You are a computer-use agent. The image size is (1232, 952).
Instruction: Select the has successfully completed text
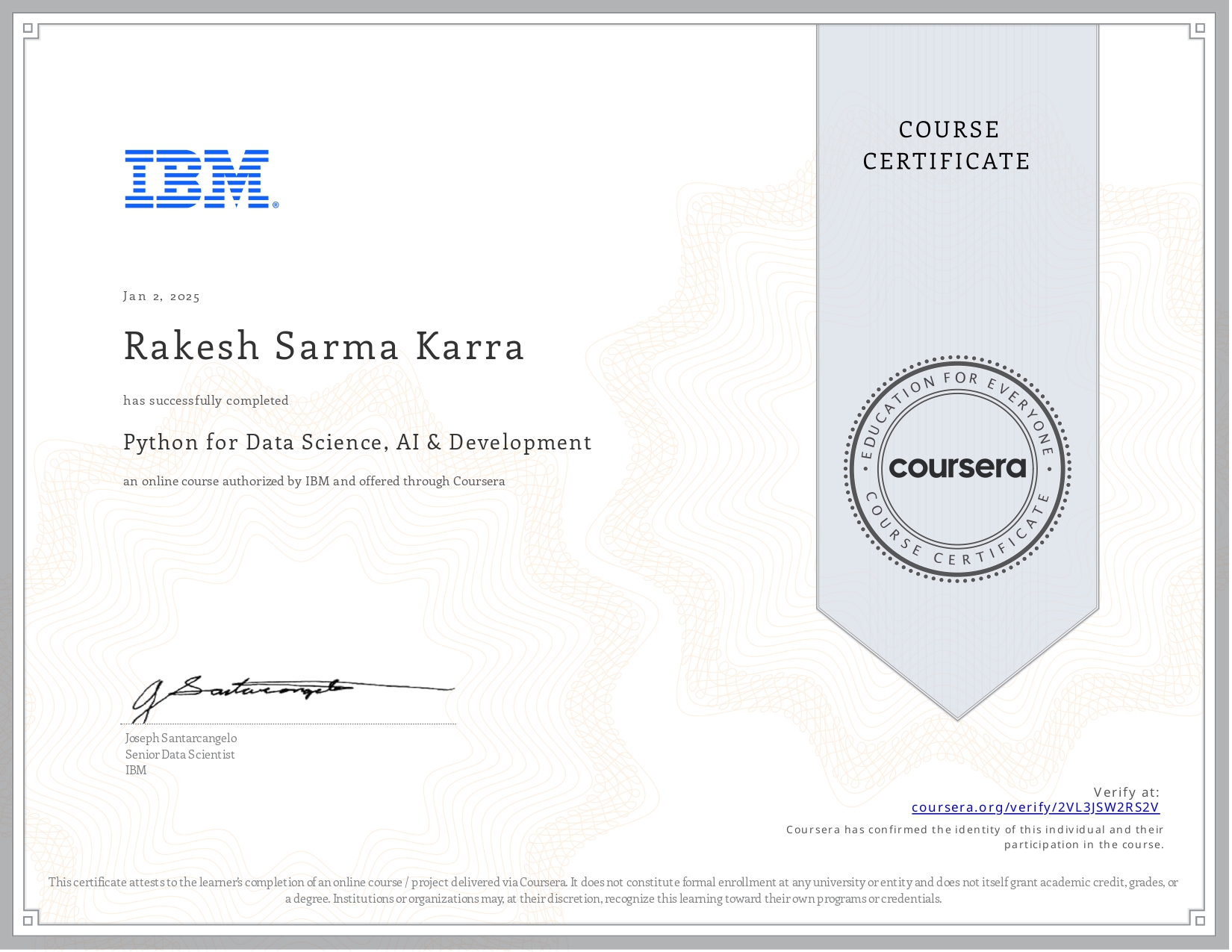[205, 400]
